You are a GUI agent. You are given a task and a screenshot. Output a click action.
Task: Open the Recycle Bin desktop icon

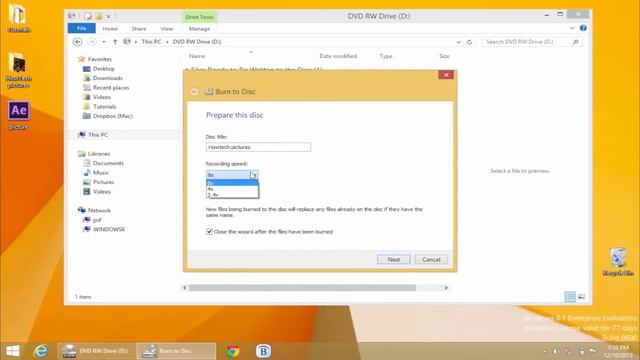[x=618, y=262]
